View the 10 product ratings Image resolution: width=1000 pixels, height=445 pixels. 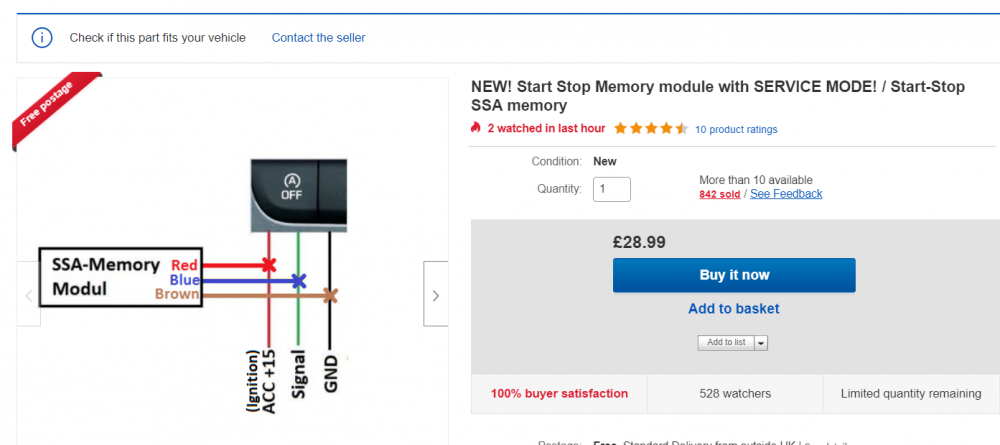click(x=736, y=129)
